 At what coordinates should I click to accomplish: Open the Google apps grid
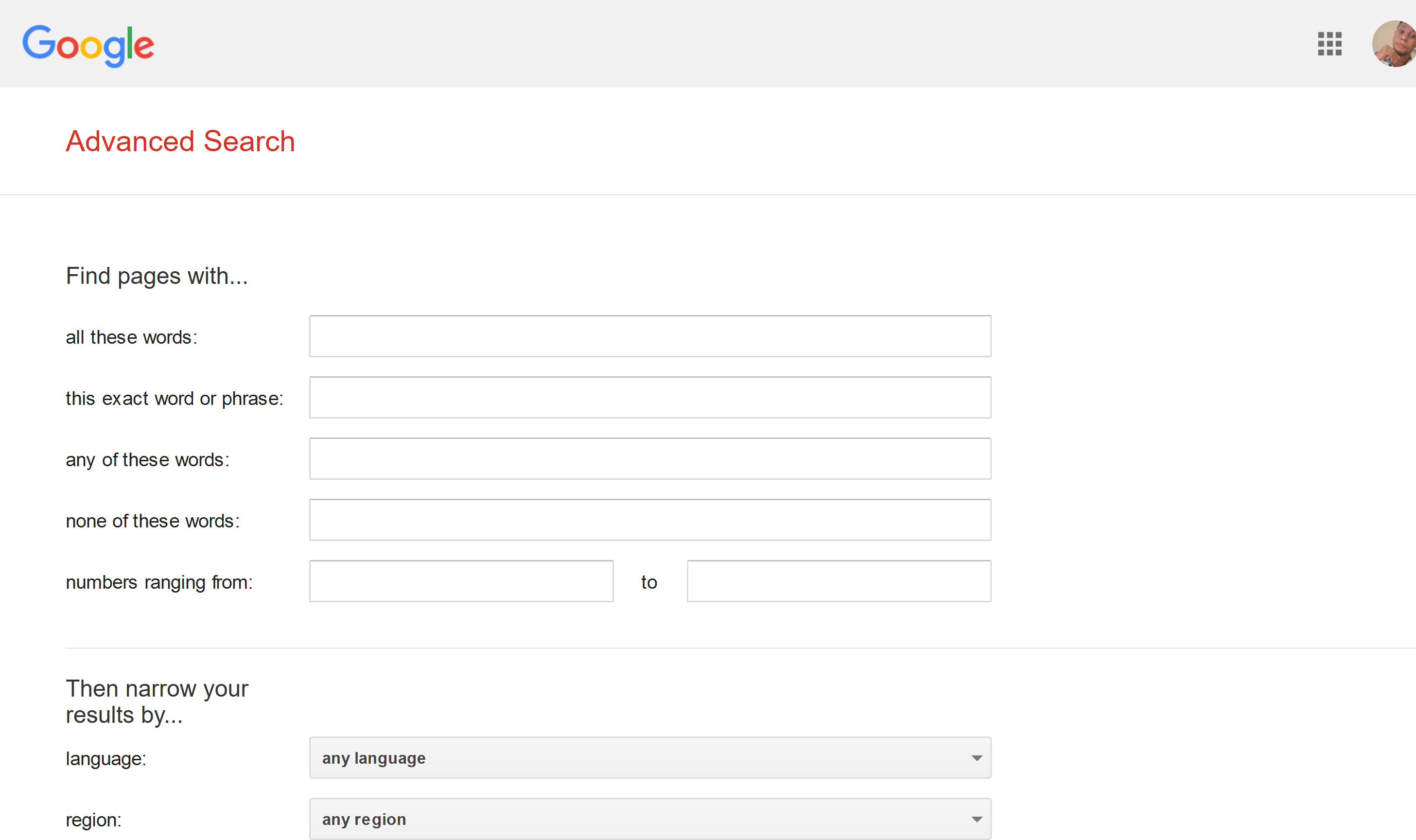1329,44
